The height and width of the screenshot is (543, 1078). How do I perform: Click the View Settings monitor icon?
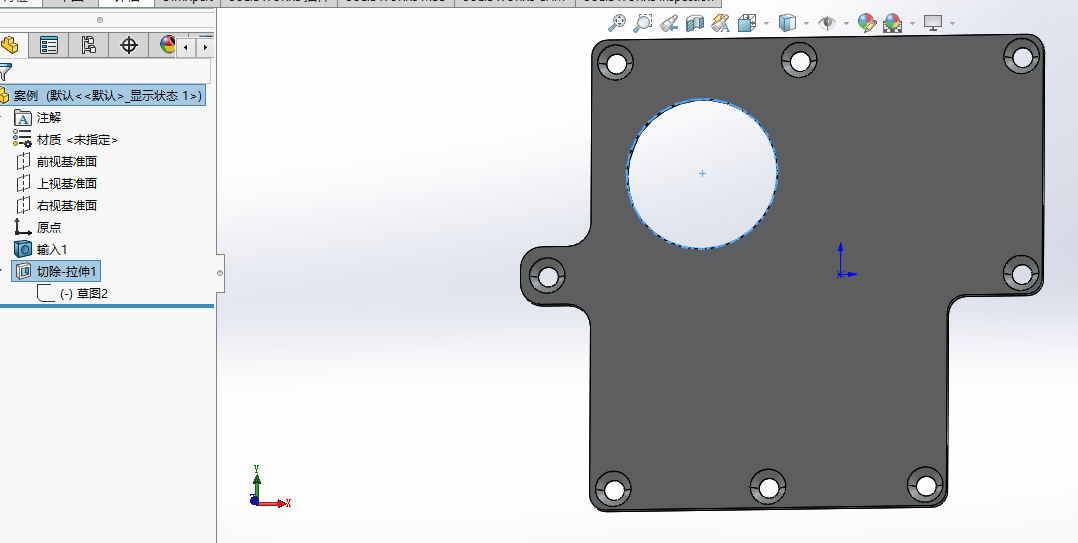point(933,23)
